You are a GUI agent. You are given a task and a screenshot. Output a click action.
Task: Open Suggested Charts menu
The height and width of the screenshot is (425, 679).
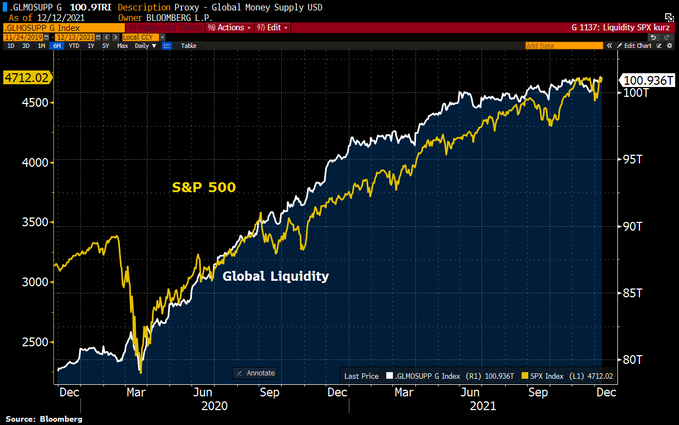(164, 28)
